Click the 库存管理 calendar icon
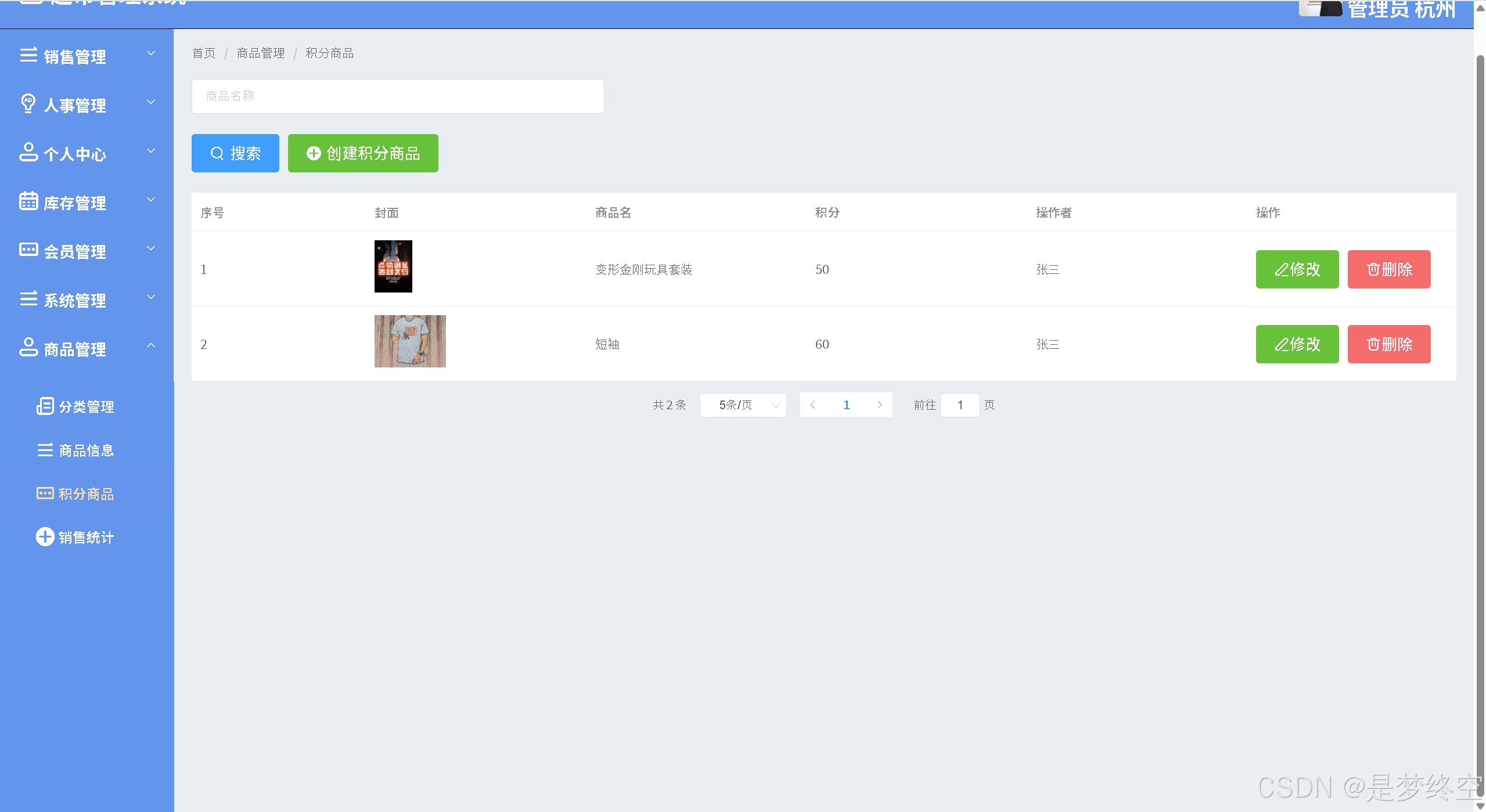The image size is (1486, 812). click(x=28, y=201)
